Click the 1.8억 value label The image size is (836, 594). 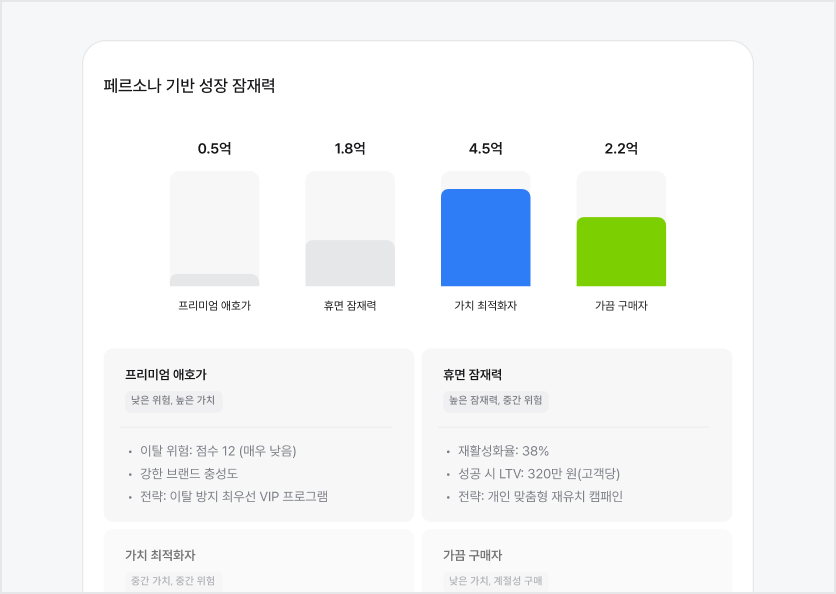(x=350, y=148)
